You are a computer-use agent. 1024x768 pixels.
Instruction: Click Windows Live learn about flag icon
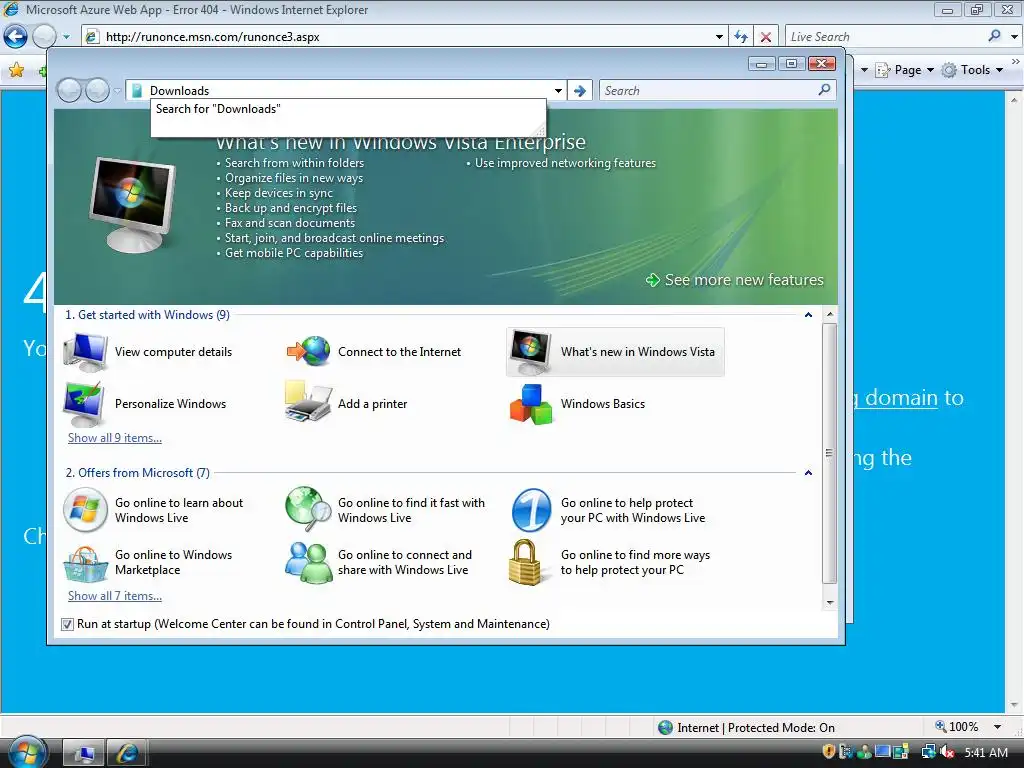tap(85, 510)
